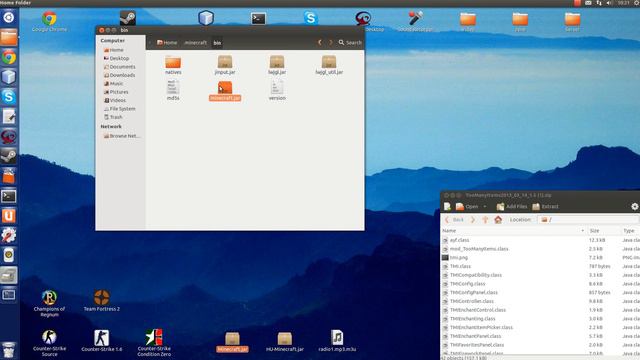Click the bin path bar segment
This screenshot has height=360, width=640.
point(217,42)
